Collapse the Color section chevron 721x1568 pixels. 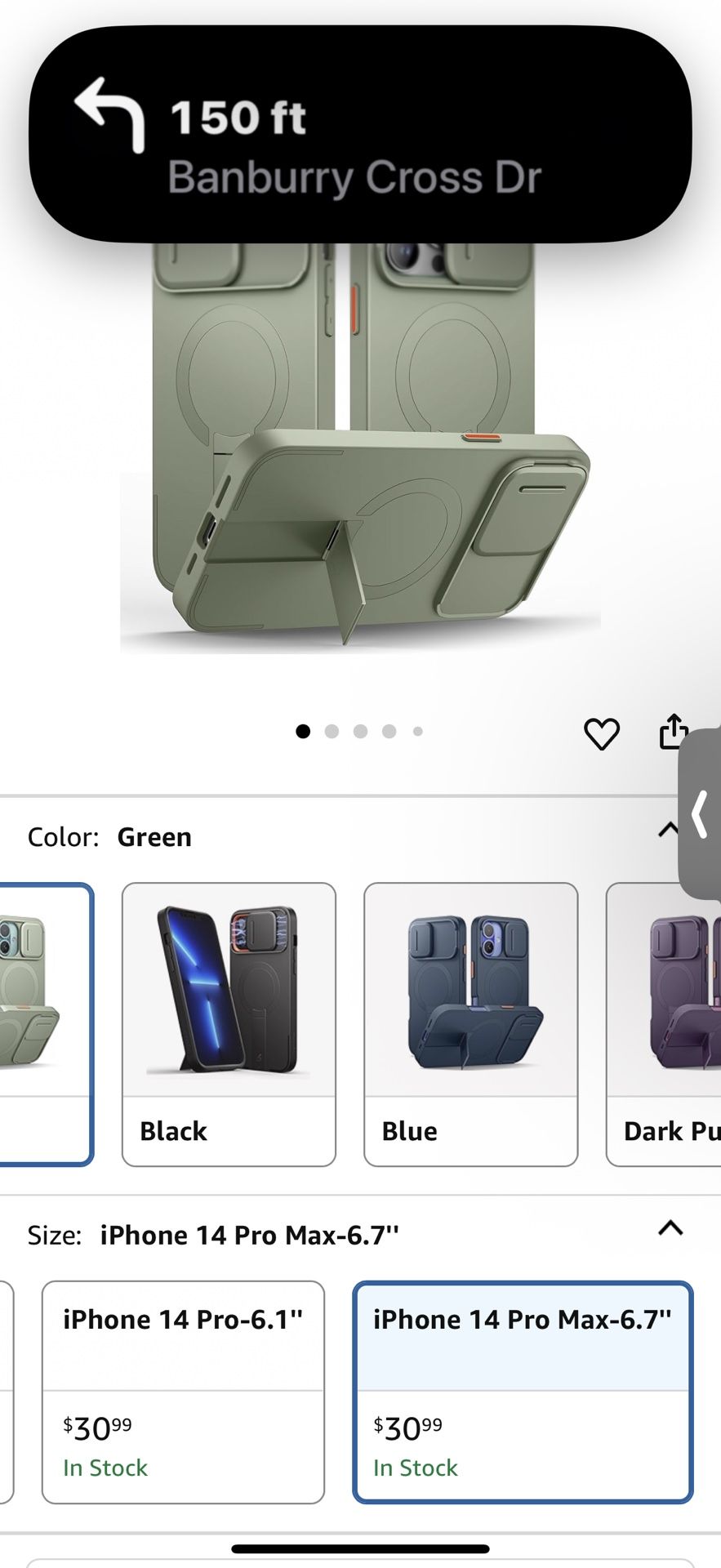click(669, 831)
